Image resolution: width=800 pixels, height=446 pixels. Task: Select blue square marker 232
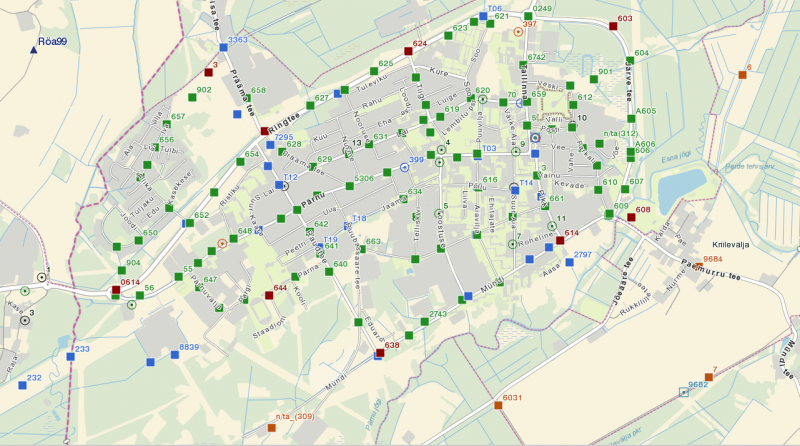(18, 385)
